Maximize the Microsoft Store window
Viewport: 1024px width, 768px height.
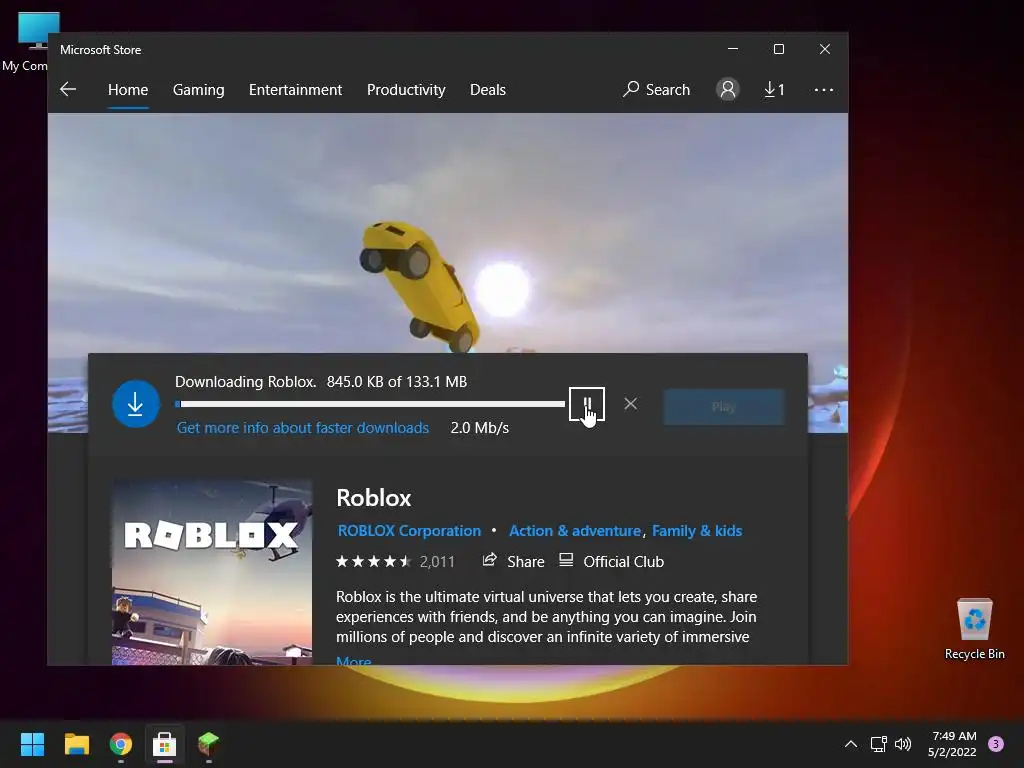tap(778, 49)
